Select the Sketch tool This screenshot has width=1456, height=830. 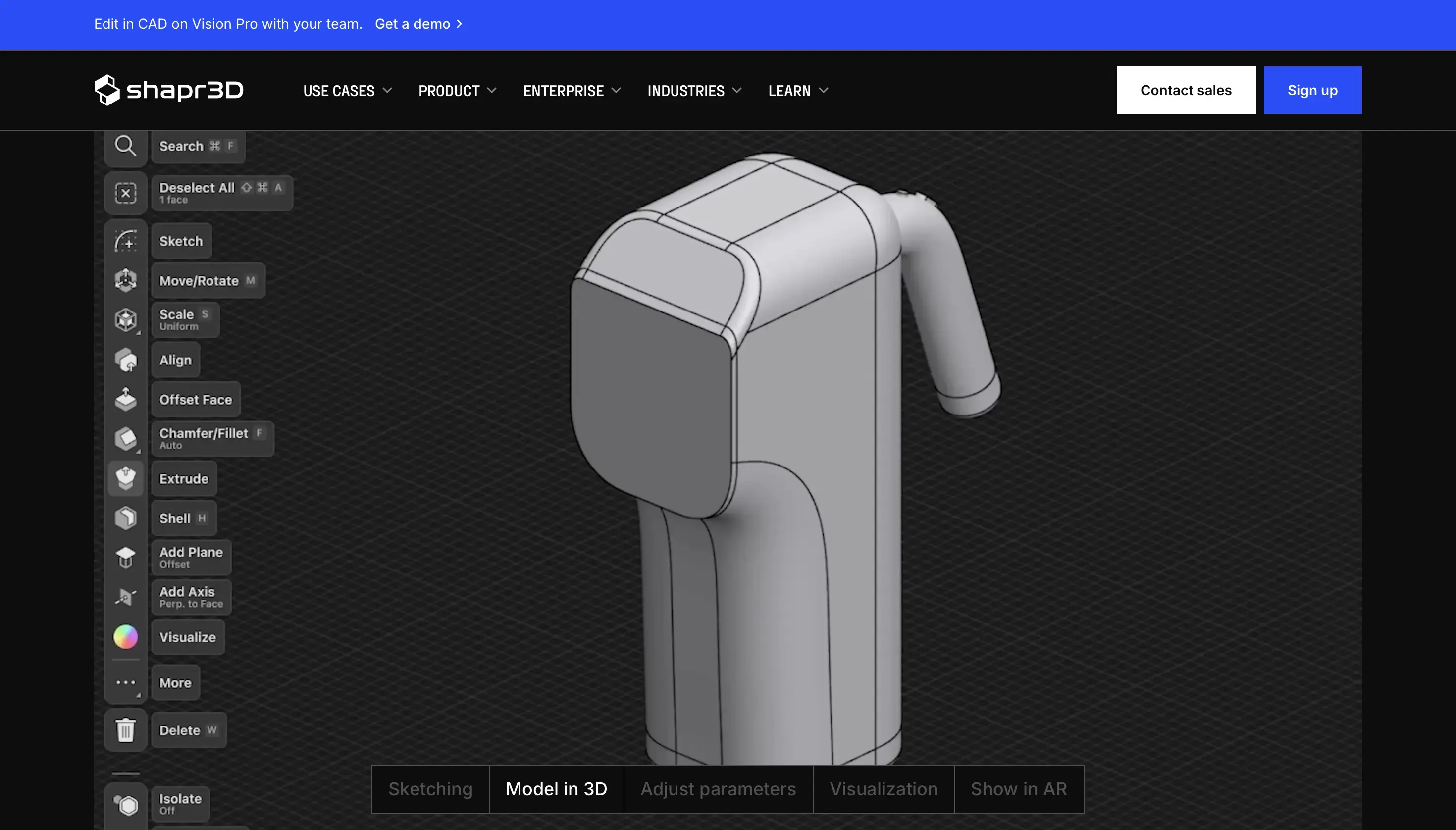tap(180, 241)
